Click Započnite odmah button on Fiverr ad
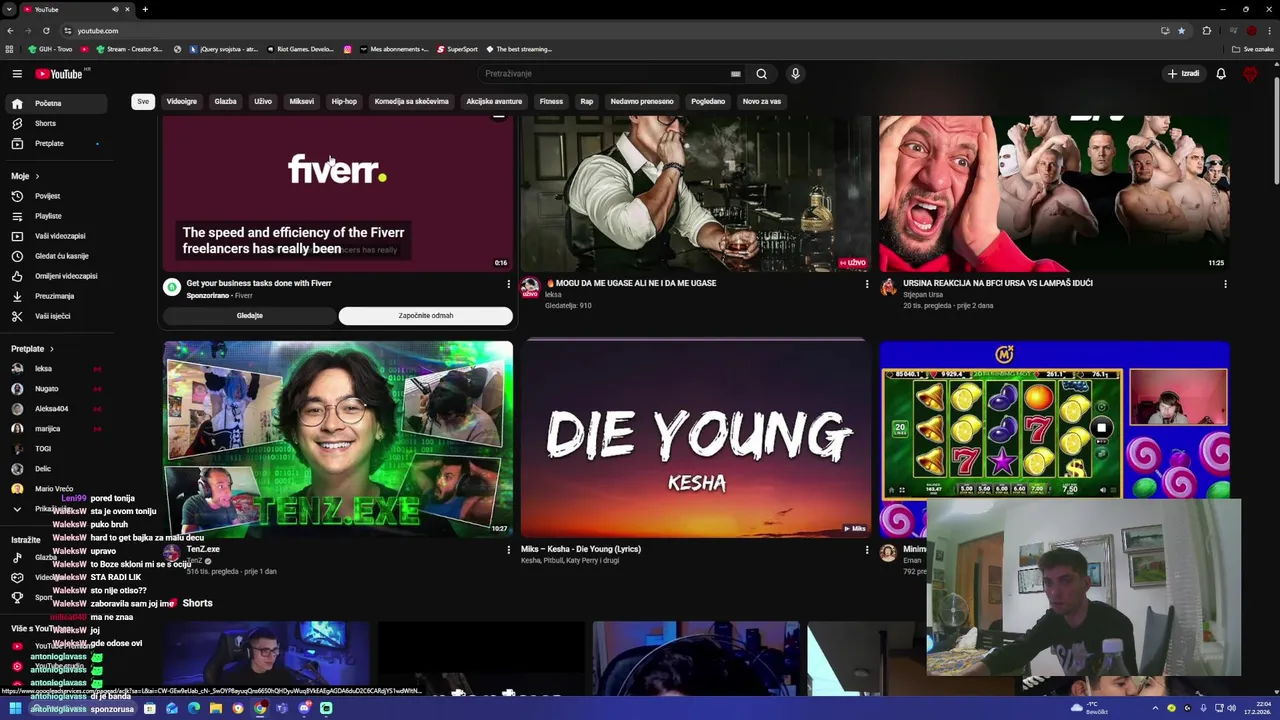Screen dimensions: 1280x720 (x=426, y=316)
